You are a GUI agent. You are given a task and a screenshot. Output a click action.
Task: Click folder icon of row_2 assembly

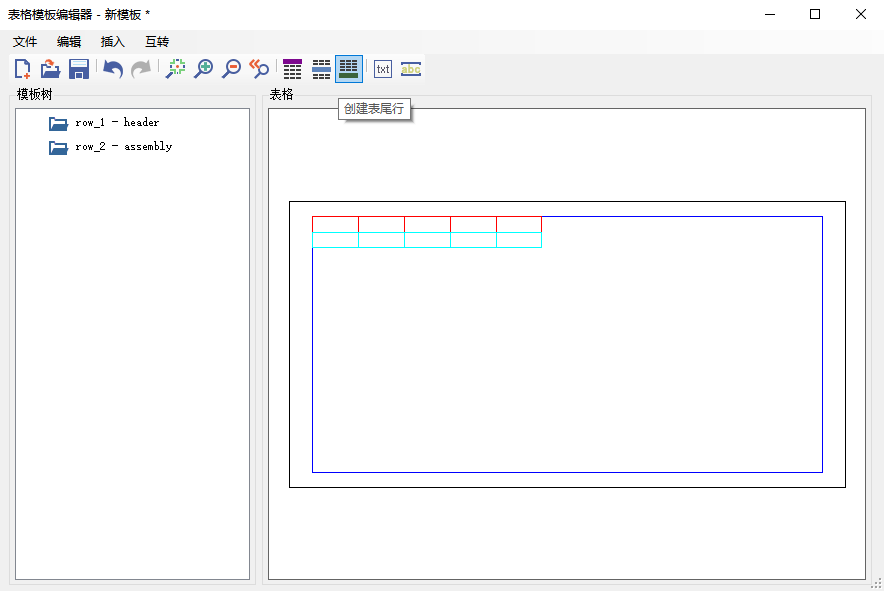click(58, 147)
